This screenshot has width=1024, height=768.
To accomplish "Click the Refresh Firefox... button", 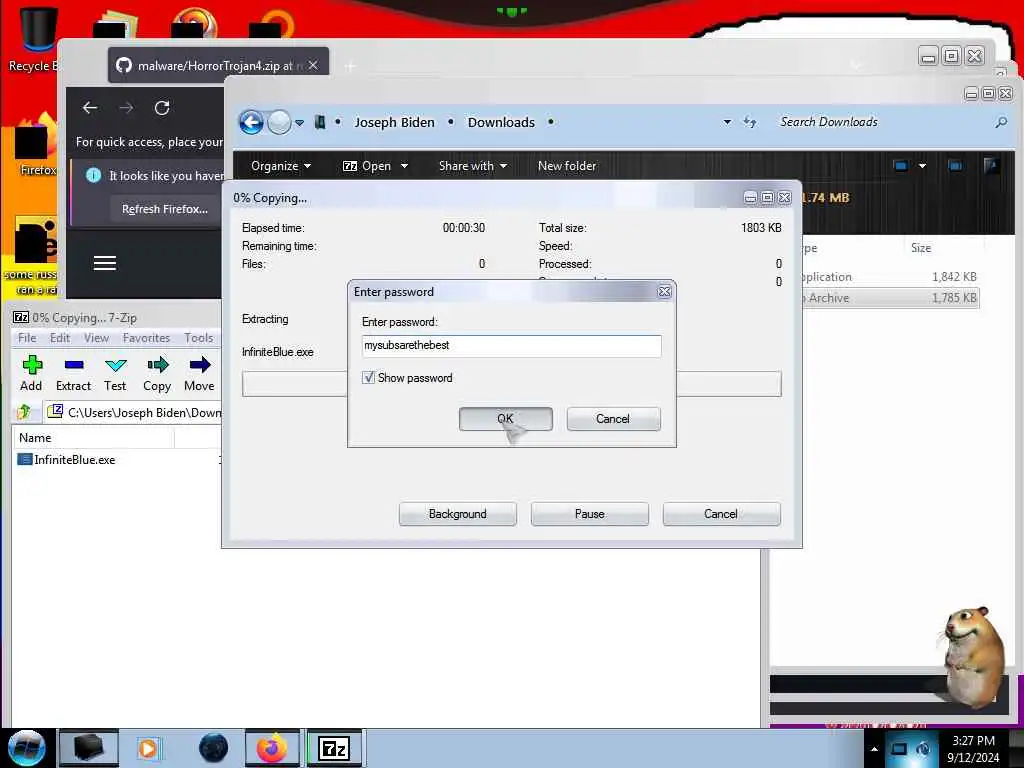I will point(165,209).
